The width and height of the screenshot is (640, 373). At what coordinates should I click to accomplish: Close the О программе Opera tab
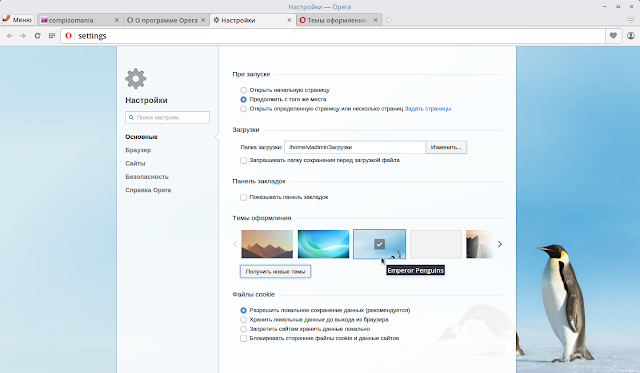[203, 20]
